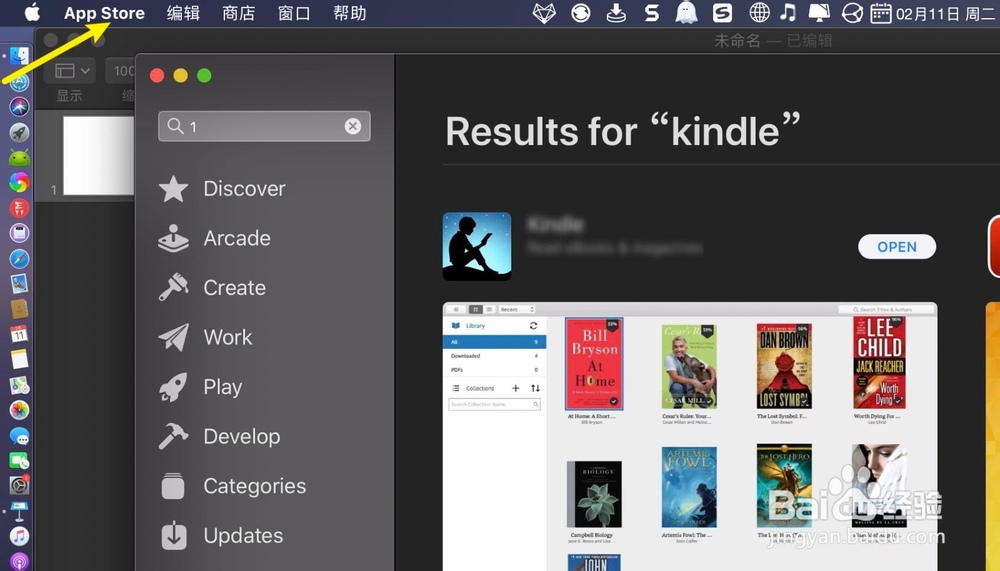
Task: View the Kindle library screenshot preview
Action: (x=690, y=436)
